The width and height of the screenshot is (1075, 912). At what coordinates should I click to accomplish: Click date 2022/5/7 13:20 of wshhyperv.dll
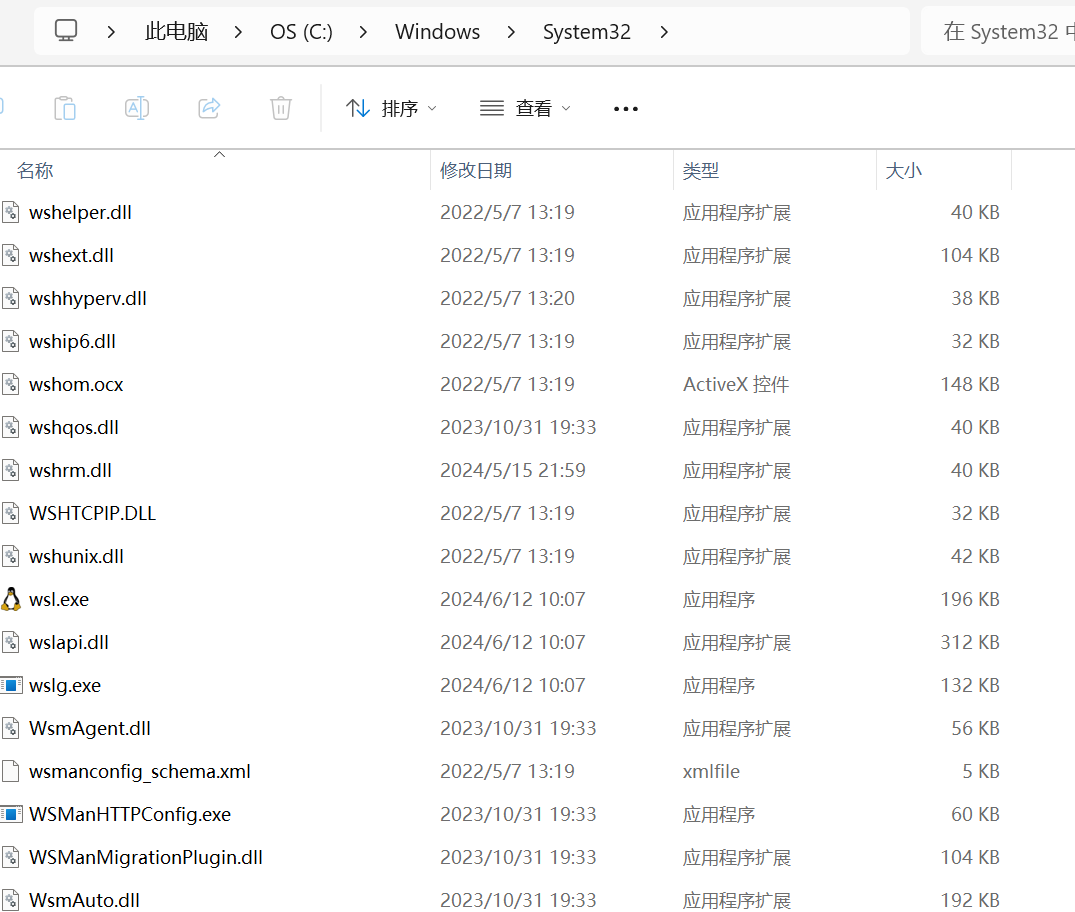507,298
